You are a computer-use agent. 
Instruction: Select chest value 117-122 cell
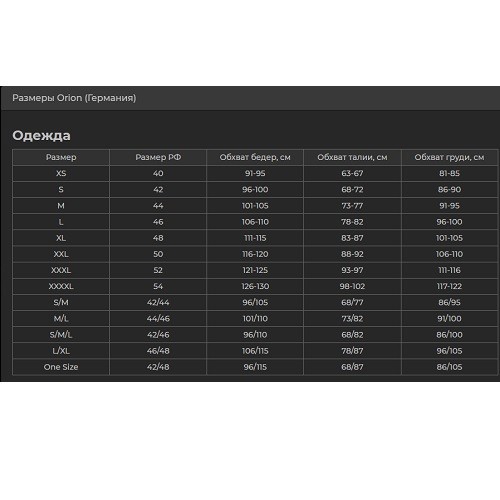pos(449,286)
